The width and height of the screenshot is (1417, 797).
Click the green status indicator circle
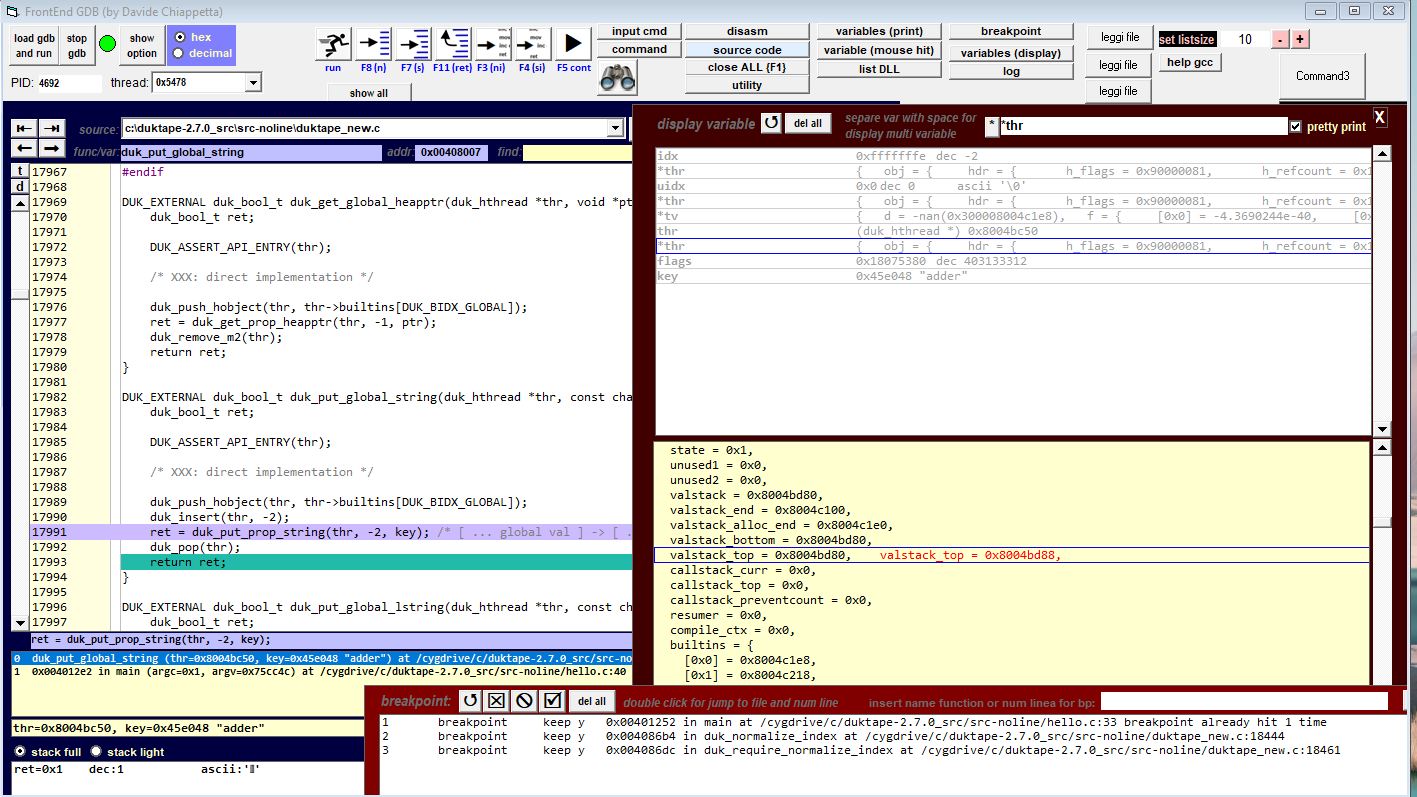click(x=108, y=45)
